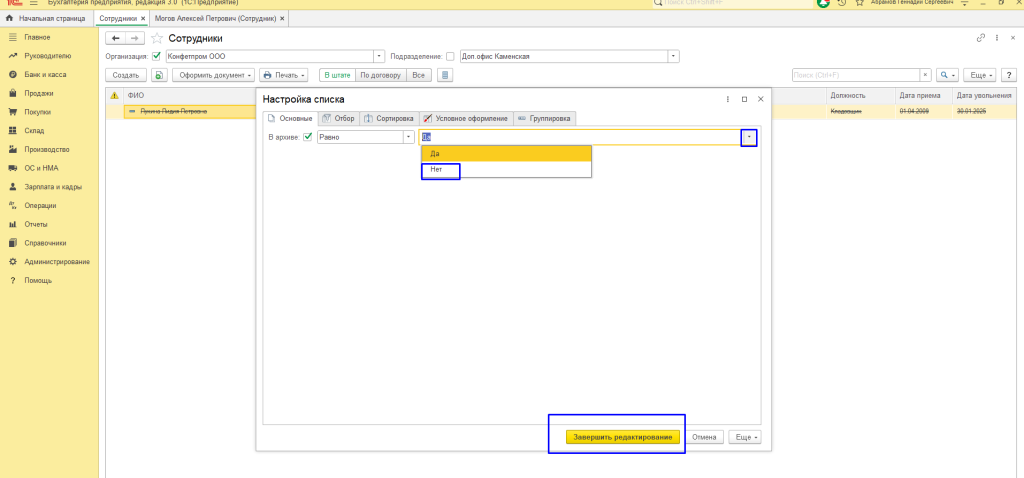
Task: Click the copy link chain icon
Action: (980, 38)
